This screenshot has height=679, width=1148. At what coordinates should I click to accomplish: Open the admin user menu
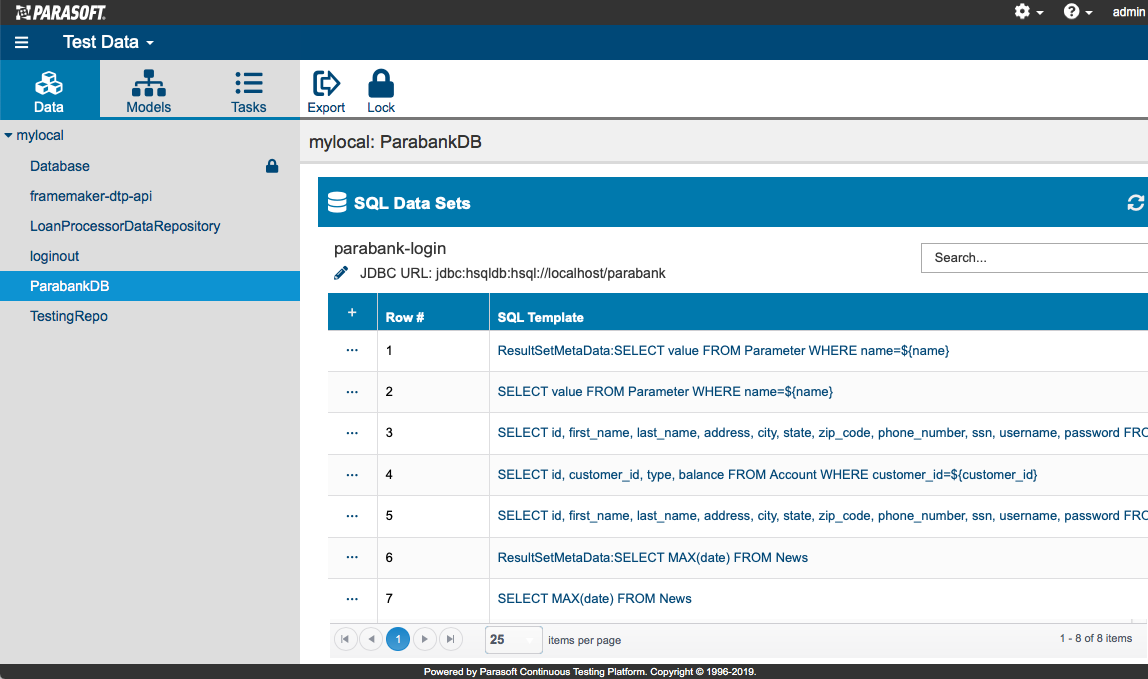coord(1128,12)
